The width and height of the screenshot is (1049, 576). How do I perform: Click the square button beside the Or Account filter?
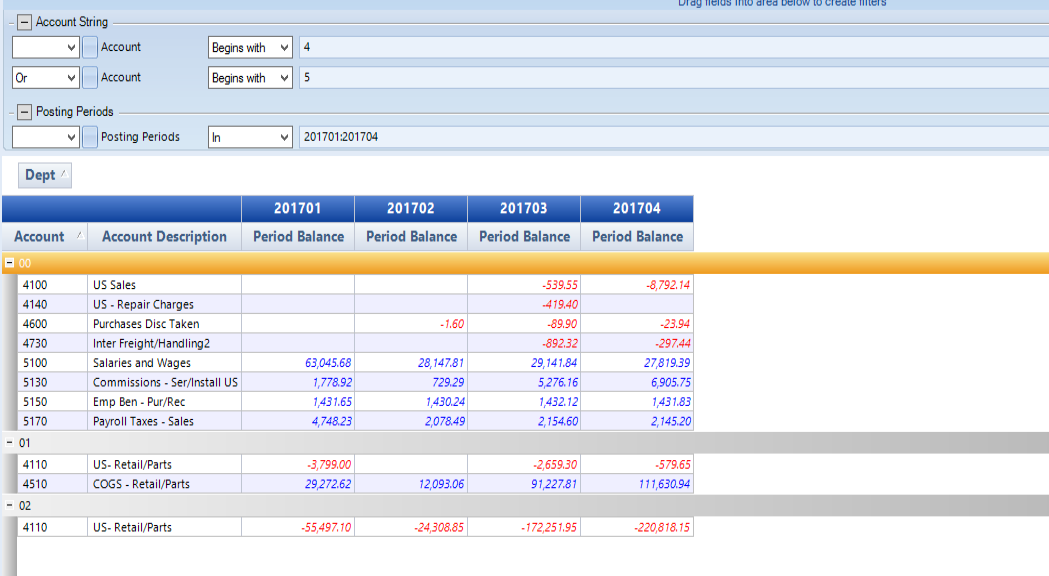[90, 77]
